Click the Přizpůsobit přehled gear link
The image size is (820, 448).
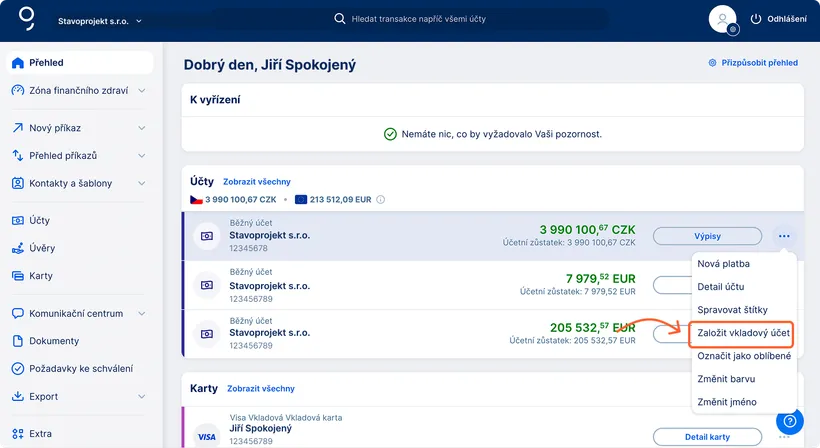click(x=752, y=62)
